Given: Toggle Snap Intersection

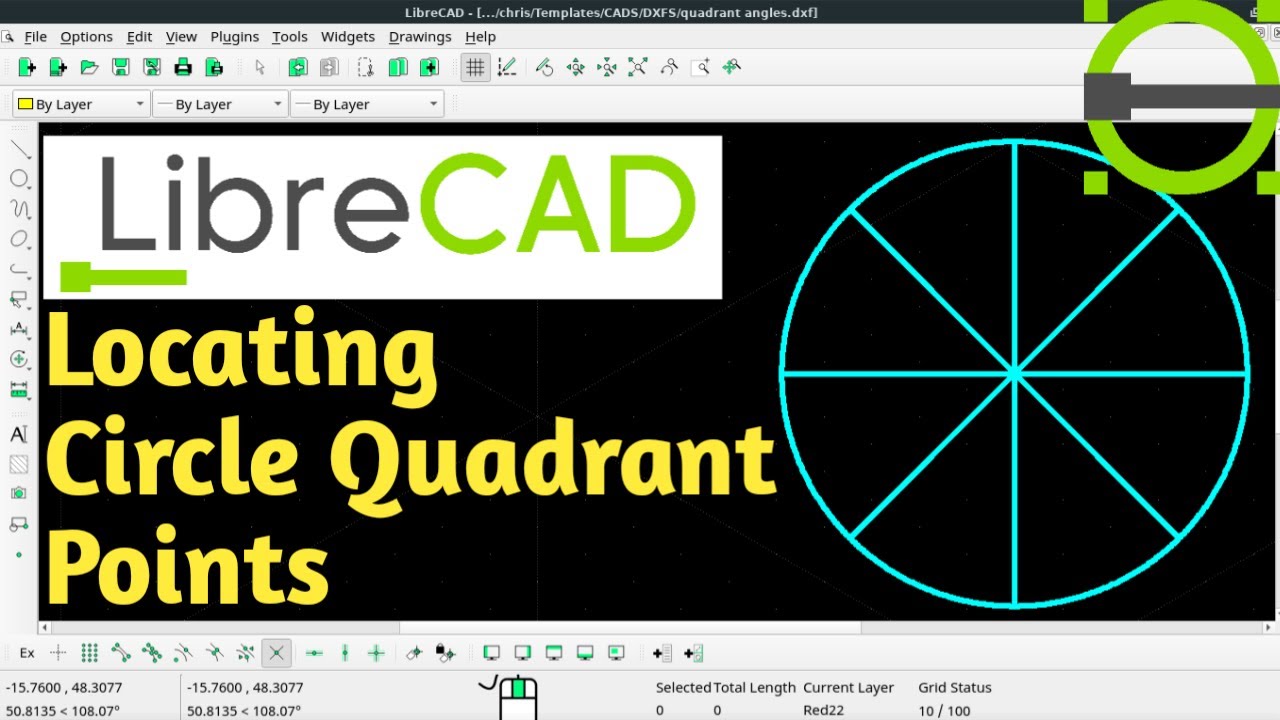Looking at the screenshot, I should point(277,653).
